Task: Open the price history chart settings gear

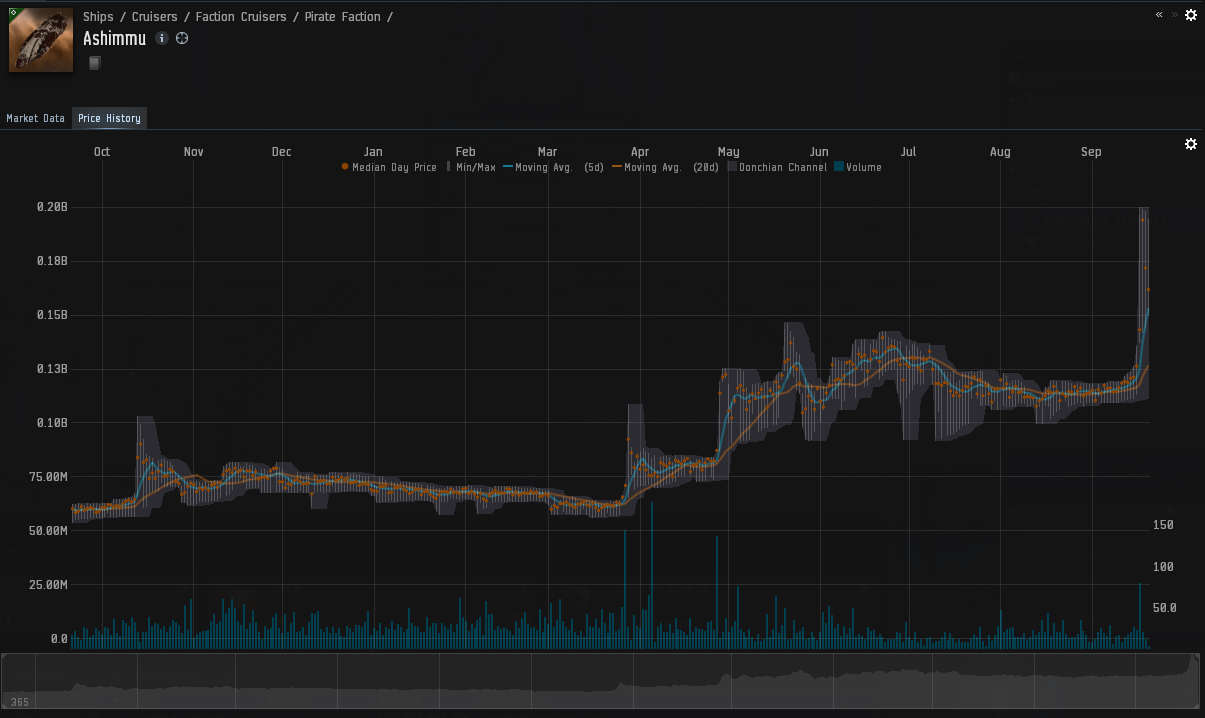Action: [x=1191, y=144]
